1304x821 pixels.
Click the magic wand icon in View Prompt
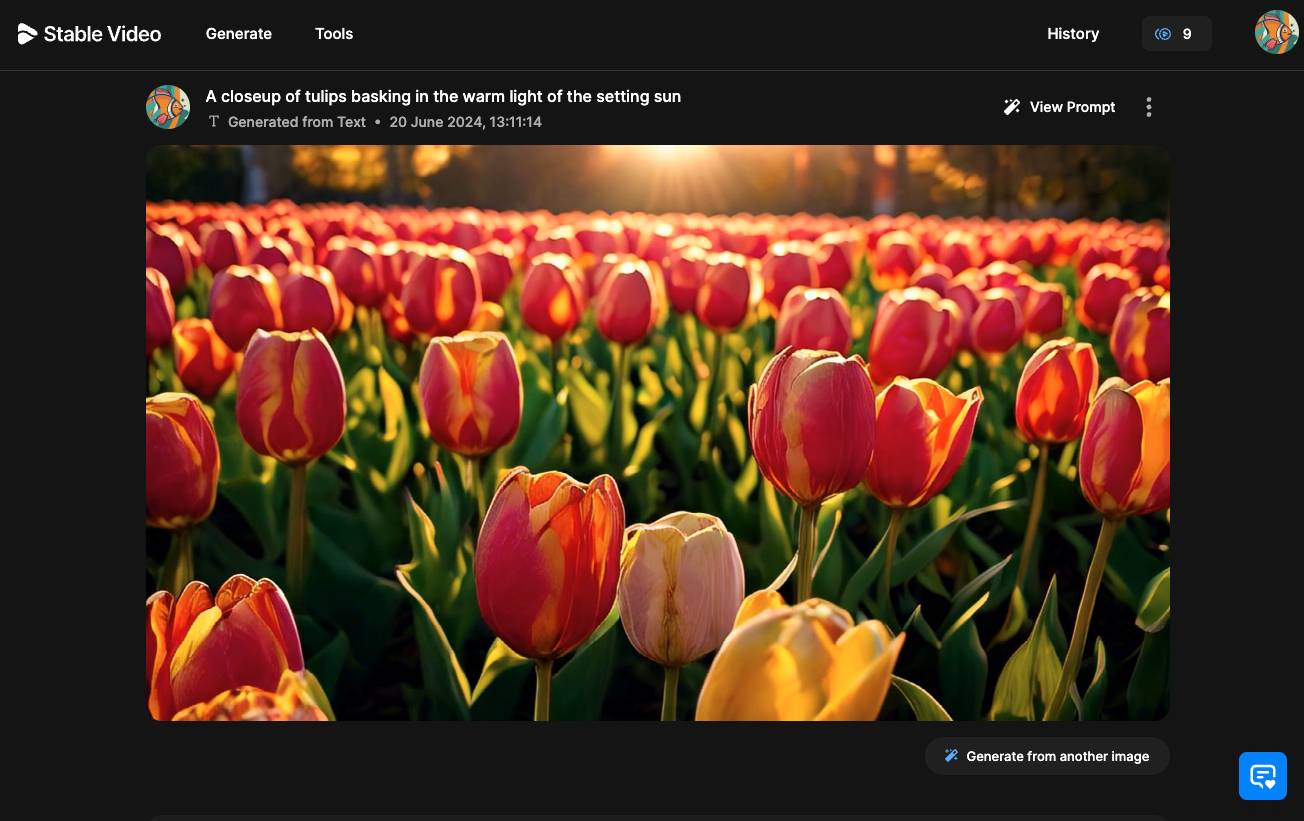1012,107
